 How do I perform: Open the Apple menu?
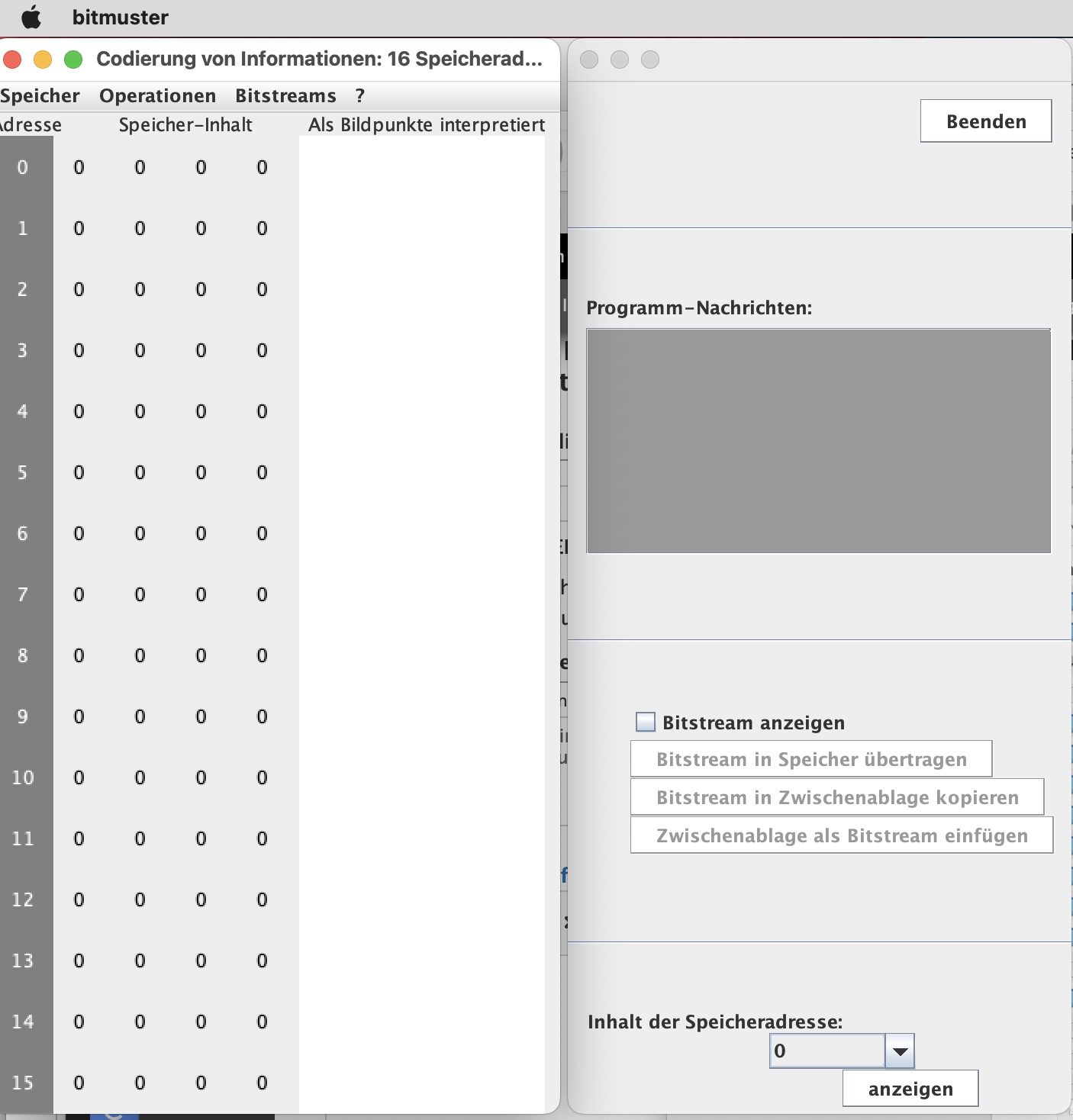[31, 17]
